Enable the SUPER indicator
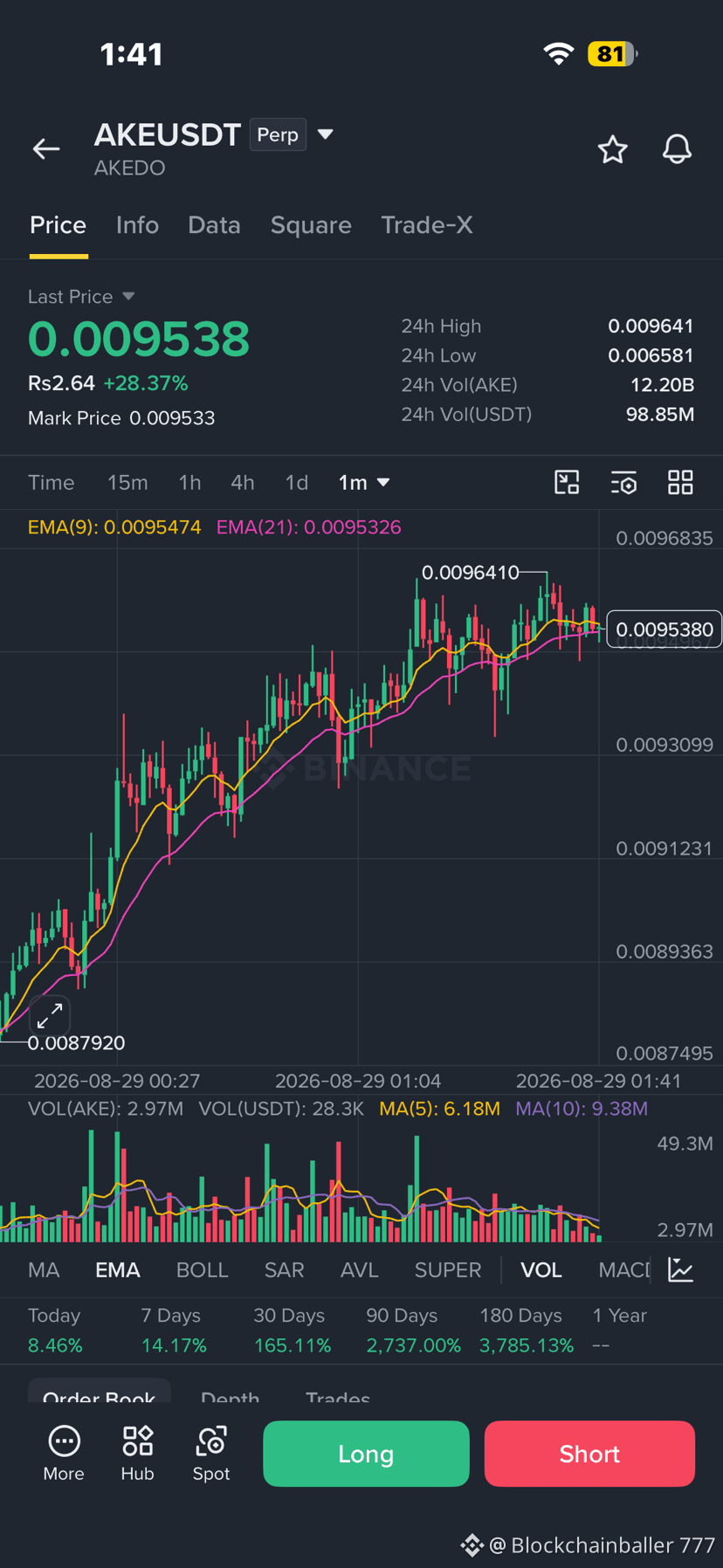The height and width of the screenshot is (1568, 723). point(448,1270)
